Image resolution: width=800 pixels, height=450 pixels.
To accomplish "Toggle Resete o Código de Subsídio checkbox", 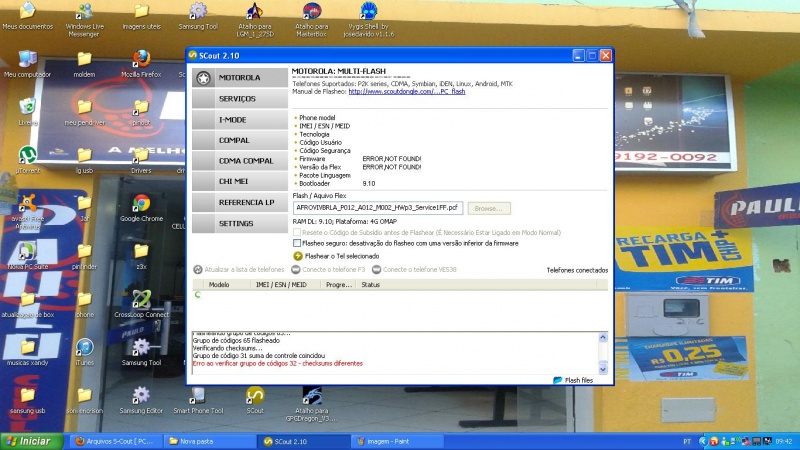I will tap(297, 232).
